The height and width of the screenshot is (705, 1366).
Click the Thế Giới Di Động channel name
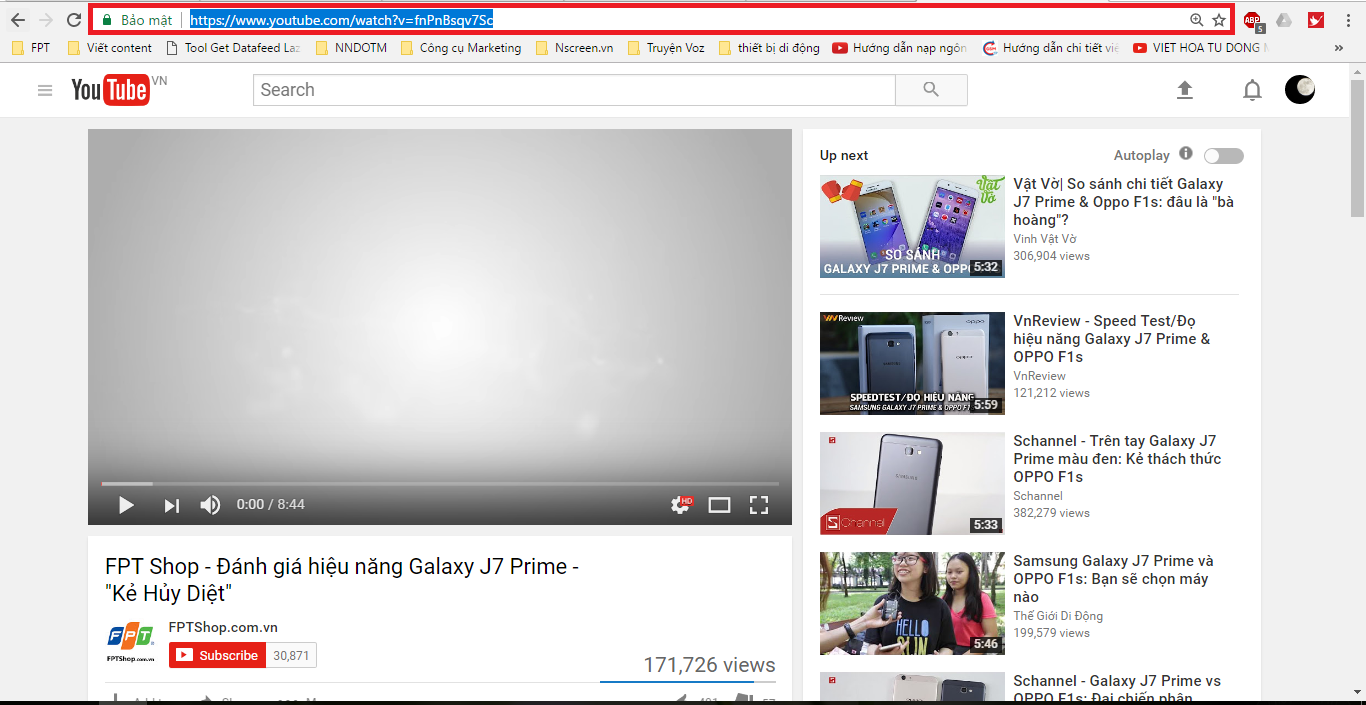1058,616
